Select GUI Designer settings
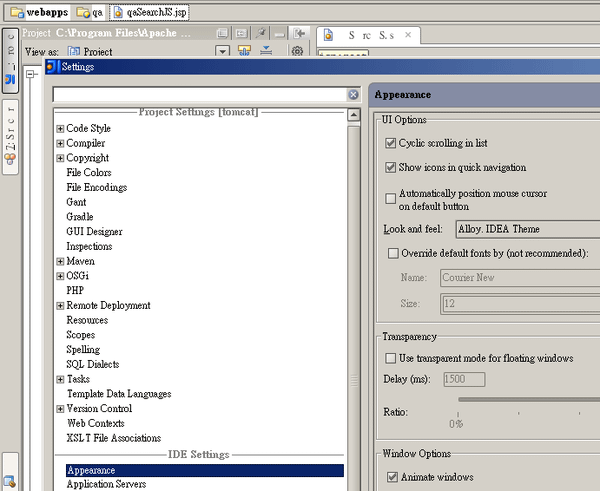 click(94, 232)
